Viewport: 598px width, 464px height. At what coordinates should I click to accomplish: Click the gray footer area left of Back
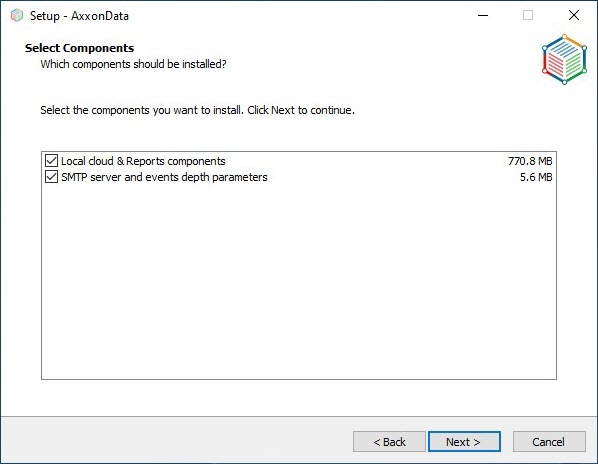point(175,440)
